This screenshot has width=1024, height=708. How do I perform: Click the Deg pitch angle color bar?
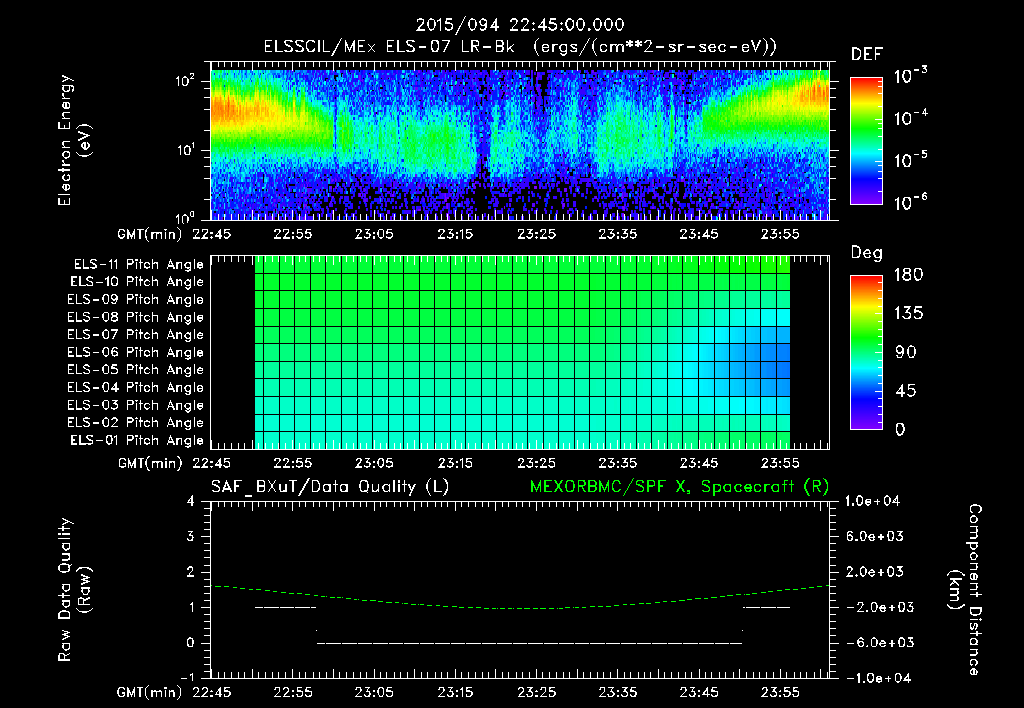pos(866,352)
